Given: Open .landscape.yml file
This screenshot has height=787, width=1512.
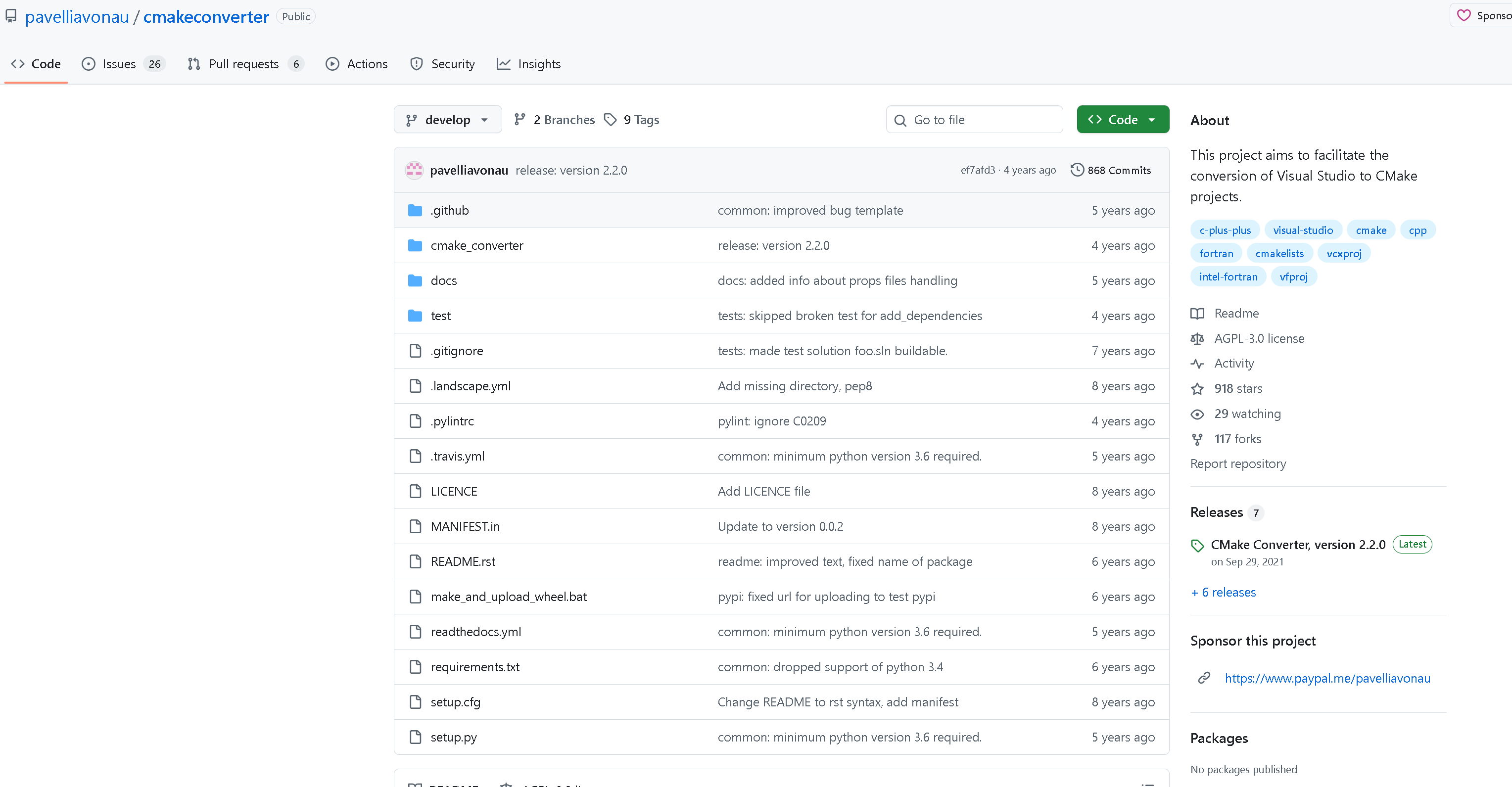Looking at the screenshot, I should click(x=470, y=386).
